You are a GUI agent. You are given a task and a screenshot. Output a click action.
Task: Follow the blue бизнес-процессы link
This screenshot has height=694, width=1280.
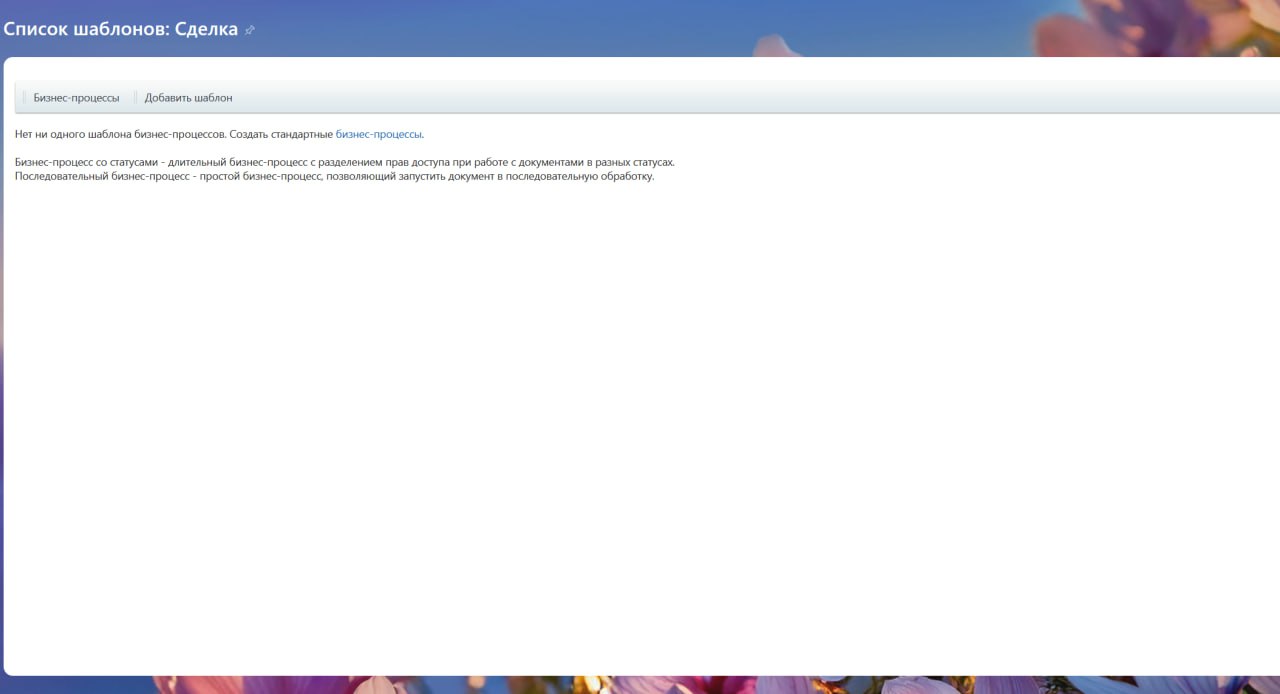coord(378,134)
